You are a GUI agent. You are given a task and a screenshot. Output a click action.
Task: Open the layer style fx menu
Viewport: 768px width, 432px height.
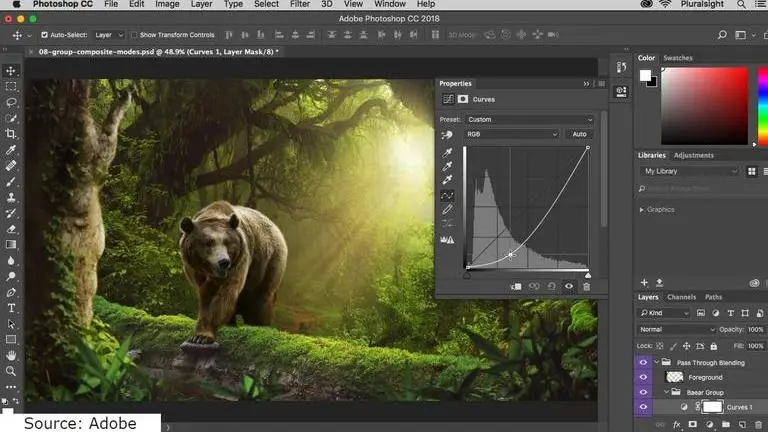677,425
